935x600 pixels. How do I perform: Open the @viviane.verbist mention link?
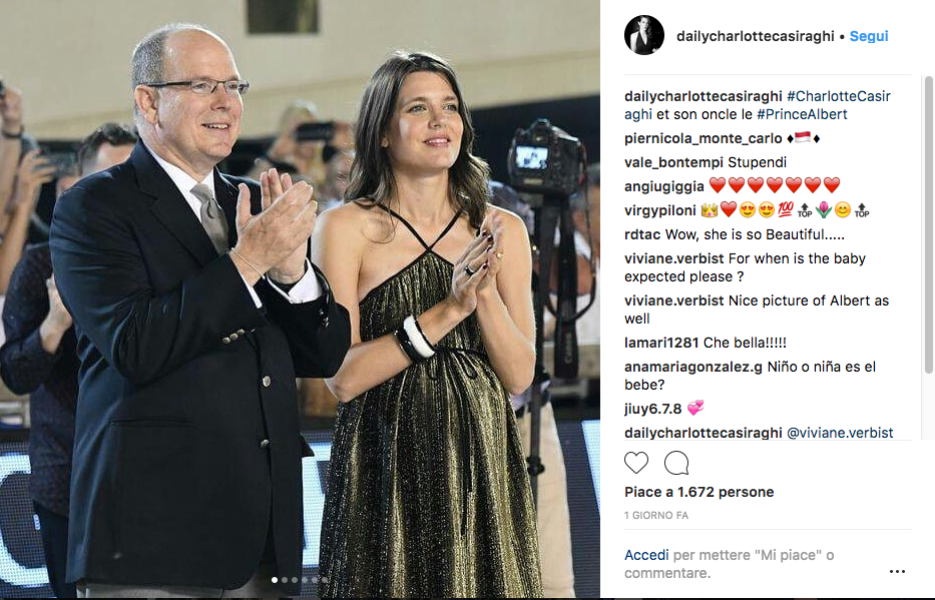pos(840,432)
